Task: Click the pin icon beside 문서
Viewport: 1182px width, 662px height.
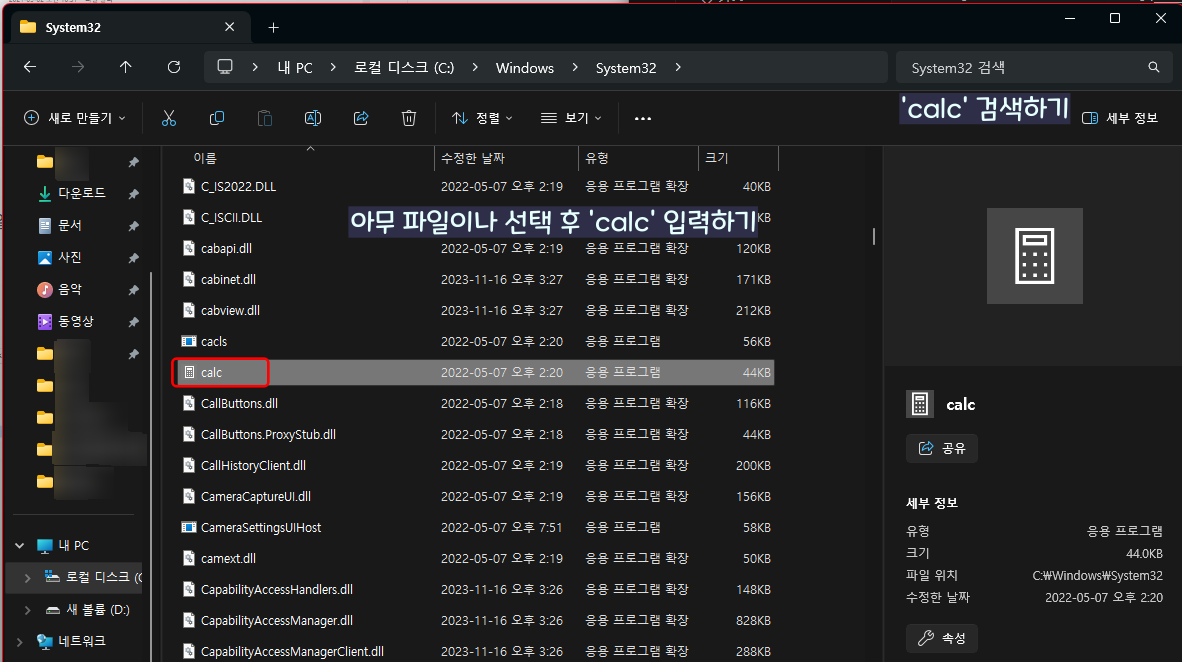Action: pos(133,225)
